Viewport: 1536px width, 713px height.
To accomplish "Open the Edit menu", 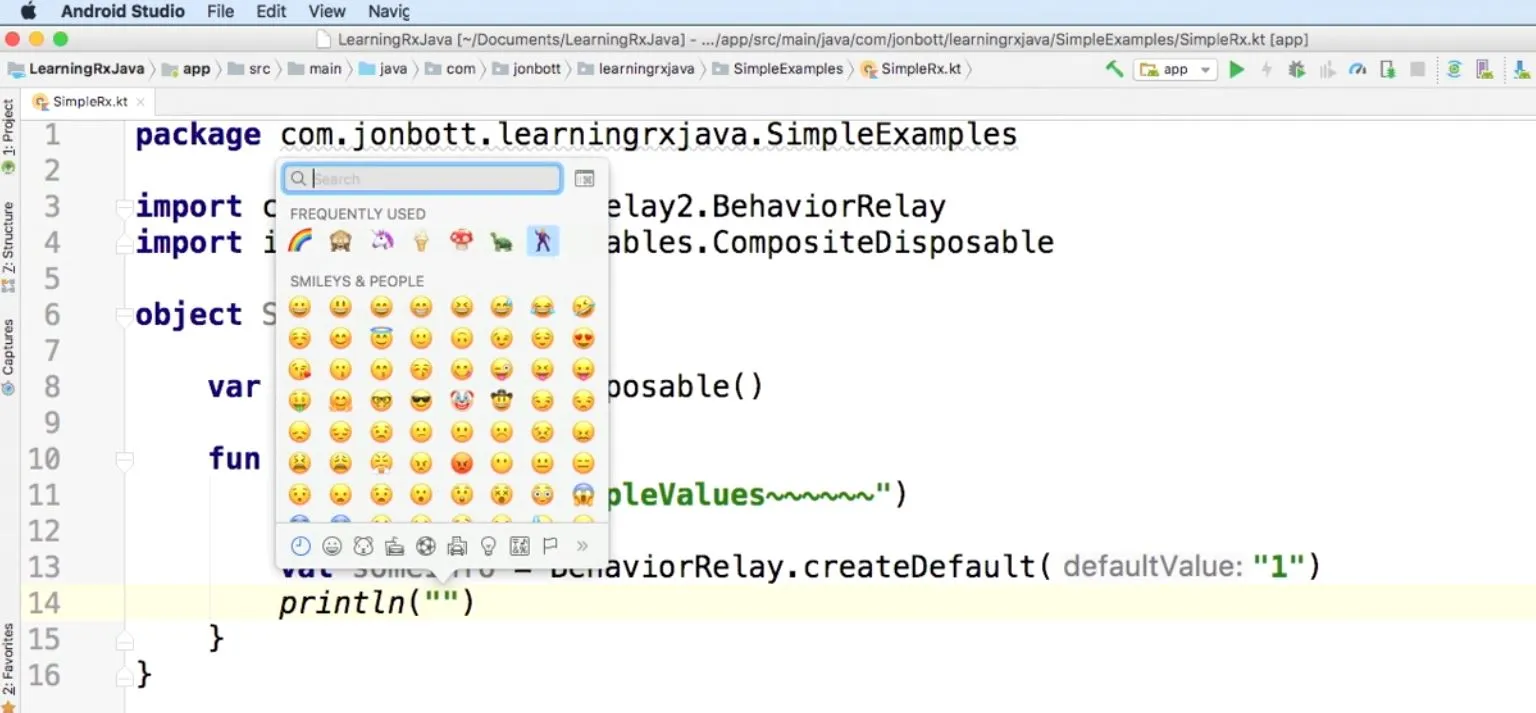I will (x=271, y=11).
